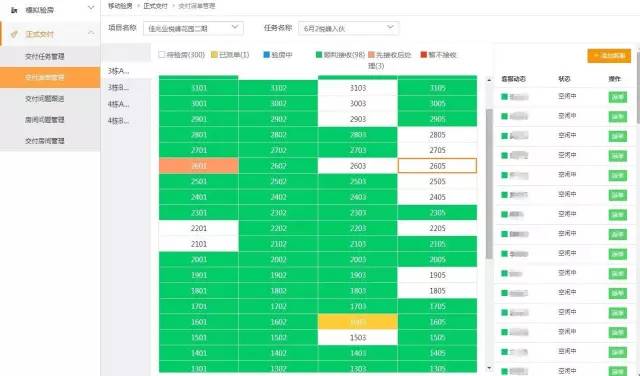Select the outlined room cell 2605
Viewport: 640px width, 376px height.
(x=437, y=166)
